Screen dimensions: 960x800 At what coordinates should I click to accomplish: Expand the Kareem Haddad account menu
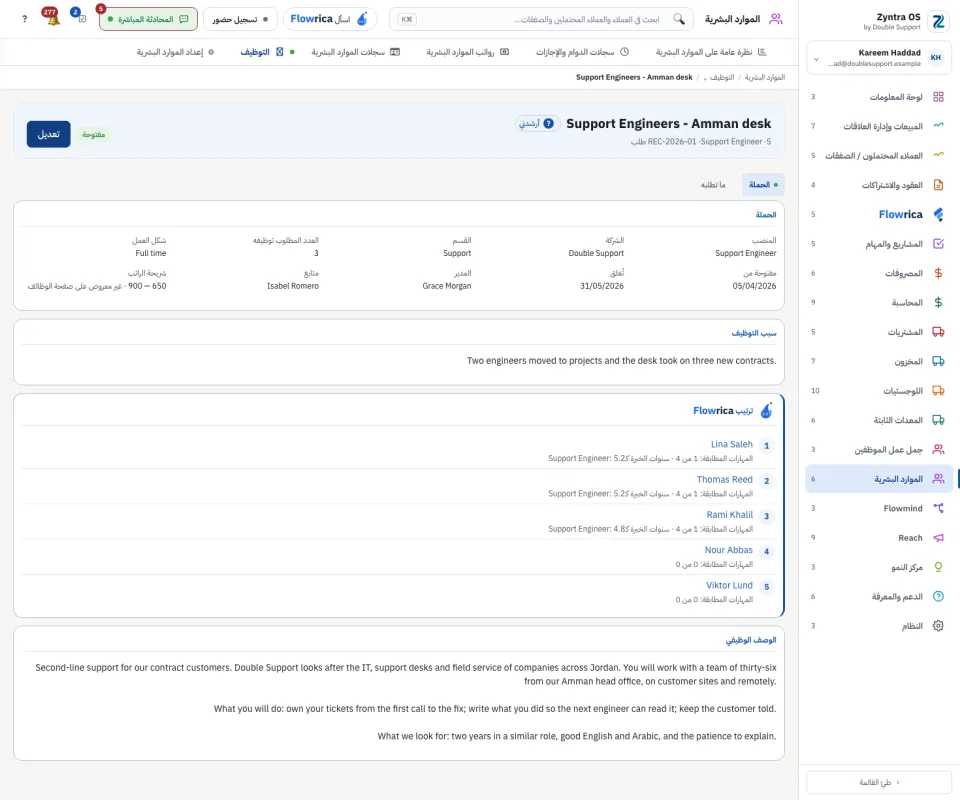click(879, 58)
